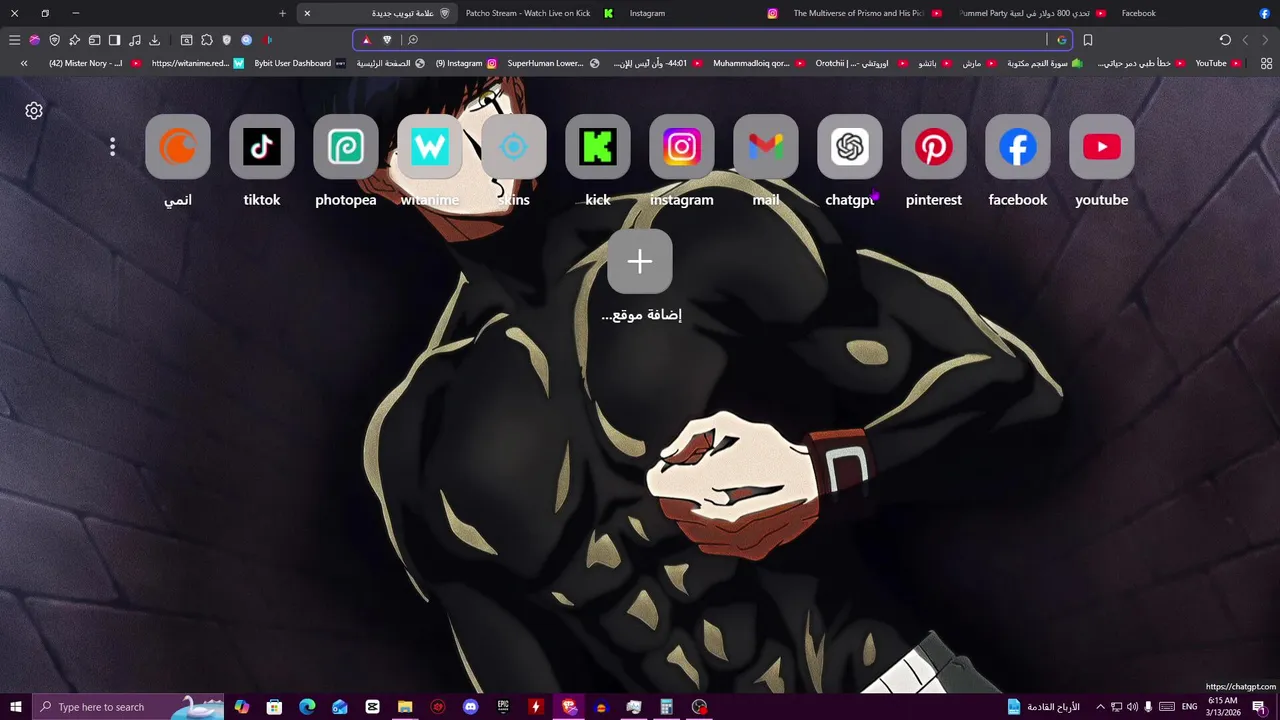Open Epic Games Launcher from taskbar
This screenshot has height=720, width=1280.
click(x=503, y=707)
